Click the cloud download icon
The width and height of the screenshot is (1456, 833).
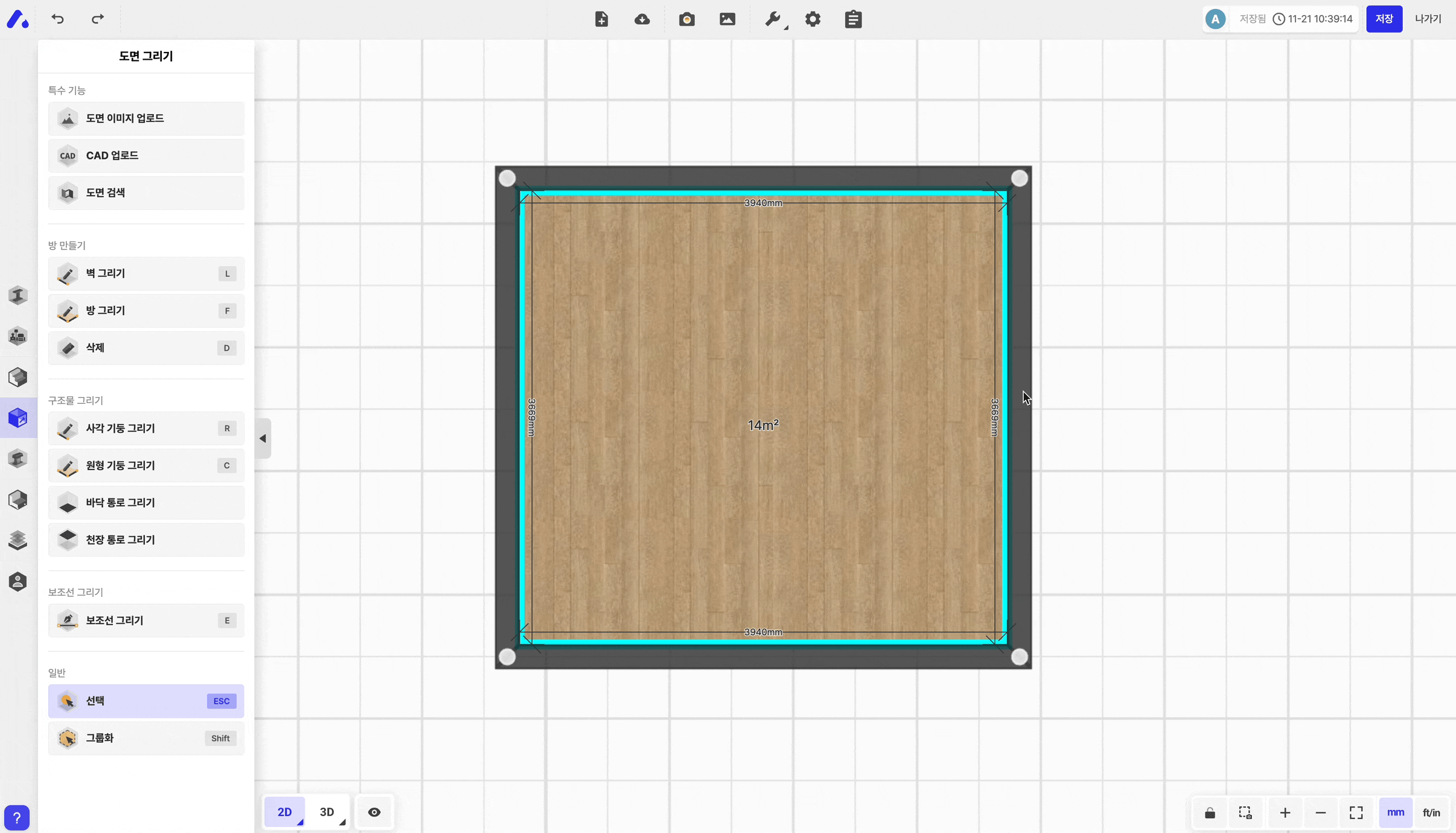[x=642, y=19]
